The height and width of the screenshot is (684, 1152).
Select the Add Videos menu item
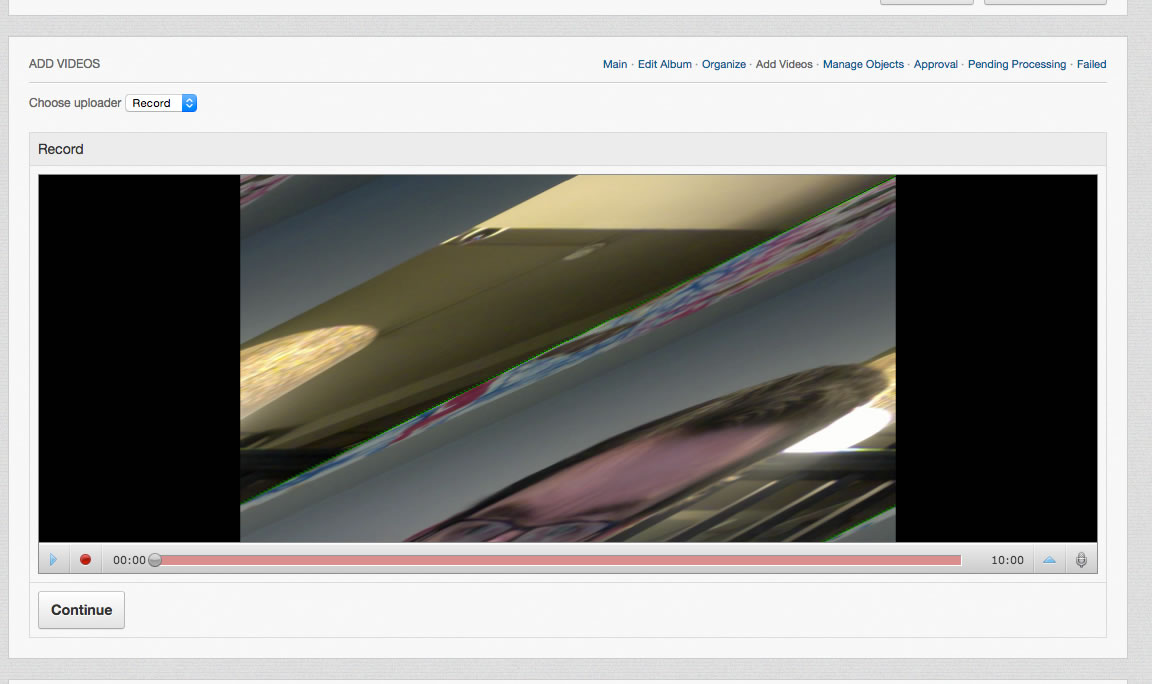pos(784,64)
